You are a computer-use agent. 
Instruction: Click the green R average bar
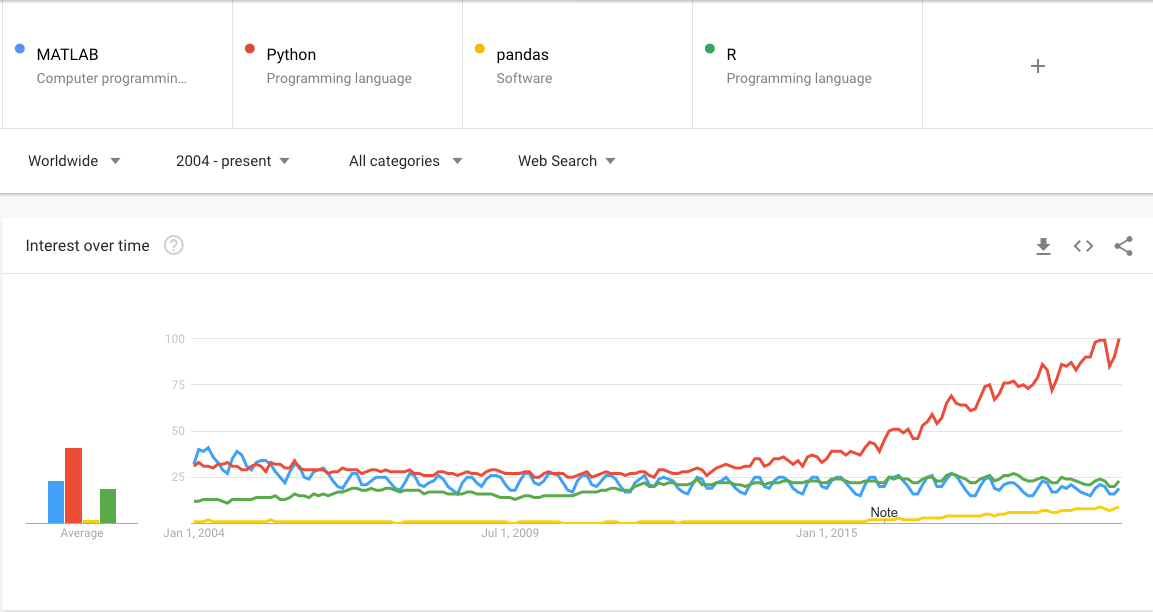[x=108, y=506]
